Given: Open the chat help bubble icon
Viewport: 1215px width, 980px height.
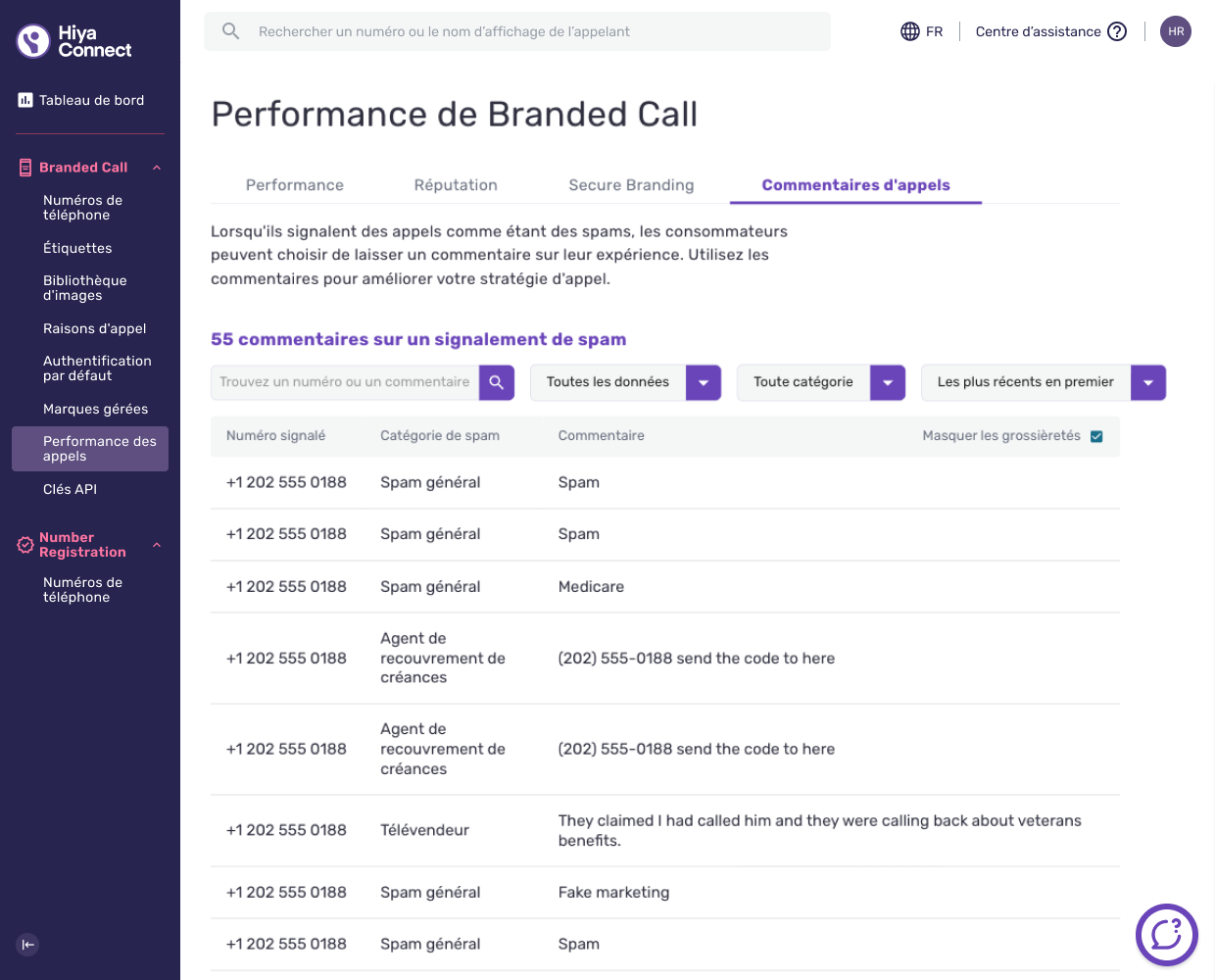Looking at the screenshot, I should tap(1166, 935).
